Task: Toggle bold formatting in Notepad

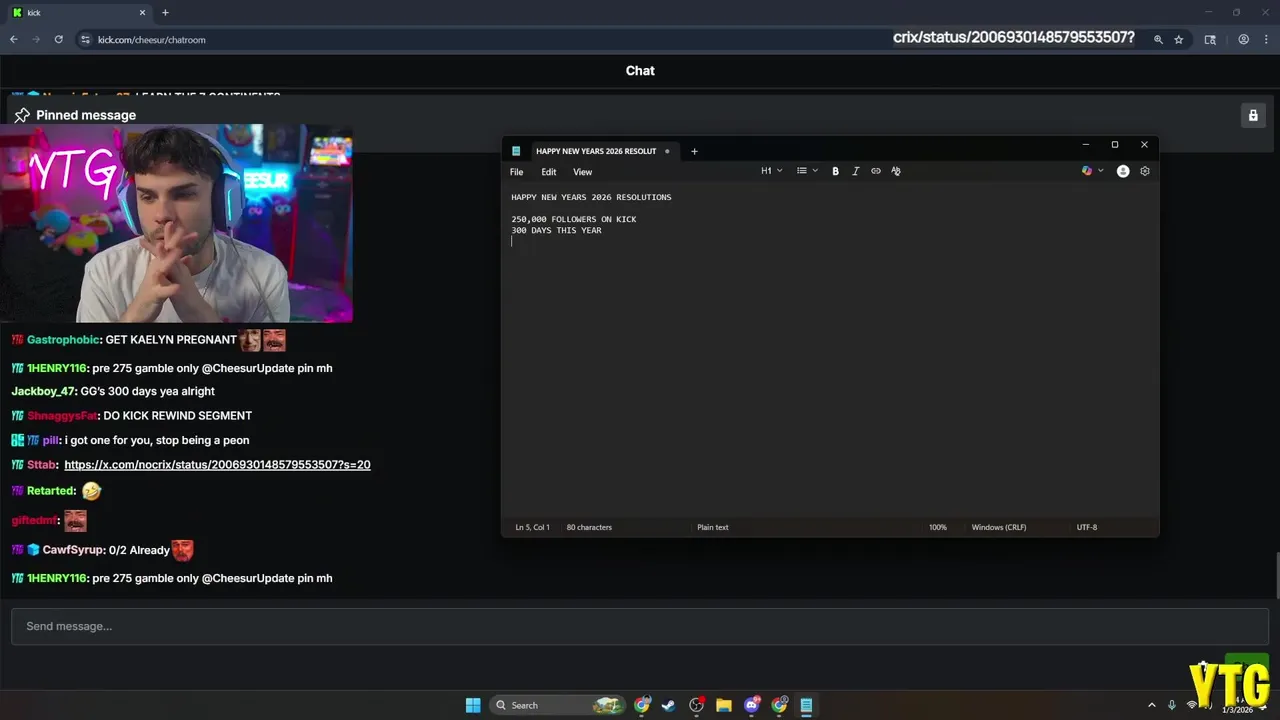Action: click(835, 171)
